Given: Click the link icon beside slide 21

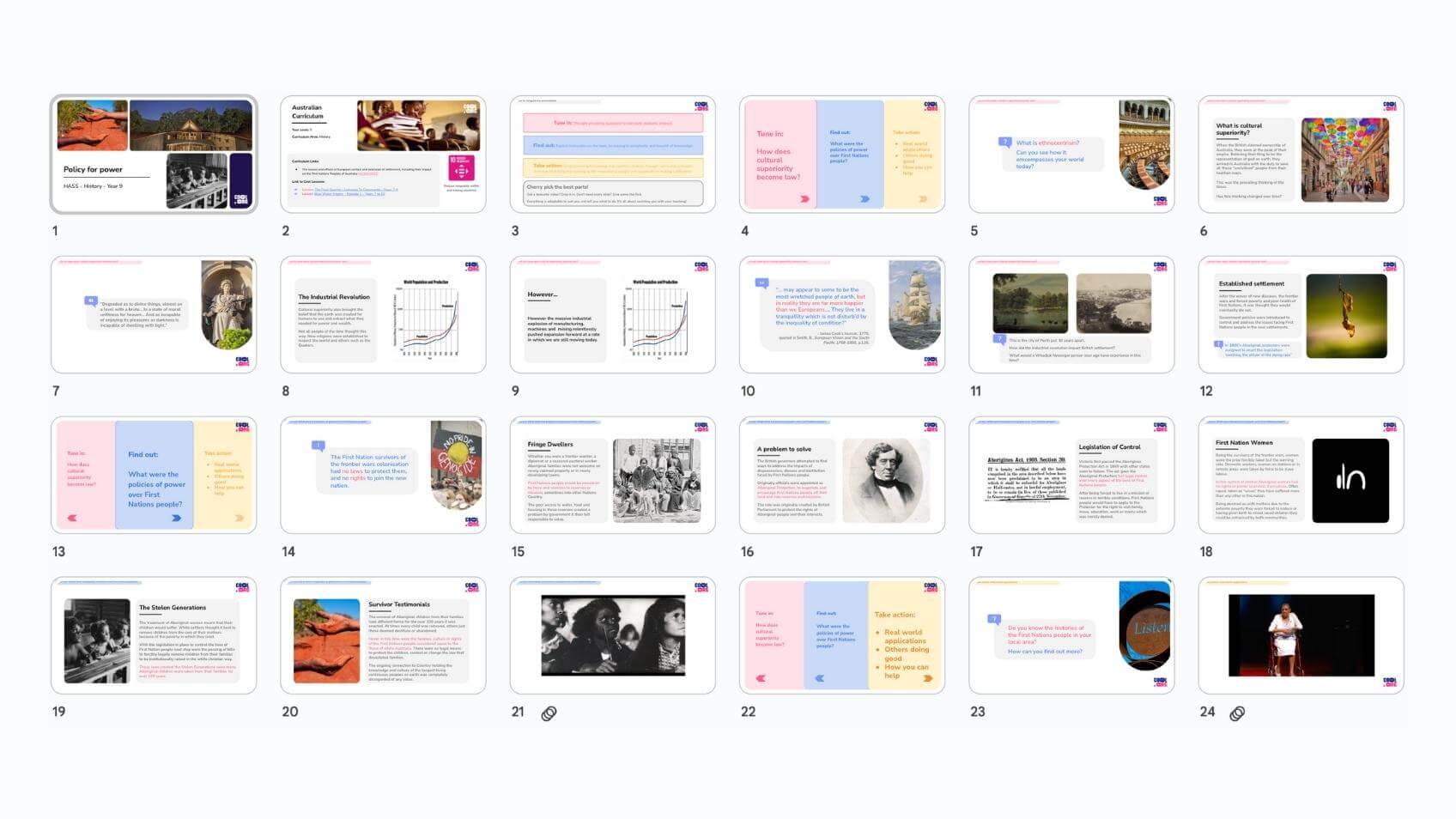Looking at the screenshot, I should (549, 713).
